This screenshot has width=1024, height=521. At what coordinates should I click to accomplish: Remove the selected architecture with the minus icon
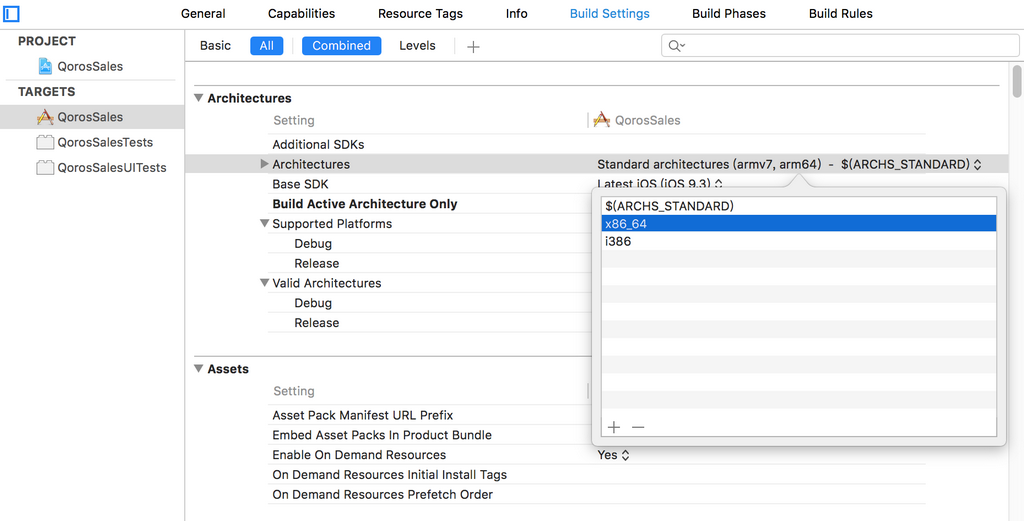point(638,427)
